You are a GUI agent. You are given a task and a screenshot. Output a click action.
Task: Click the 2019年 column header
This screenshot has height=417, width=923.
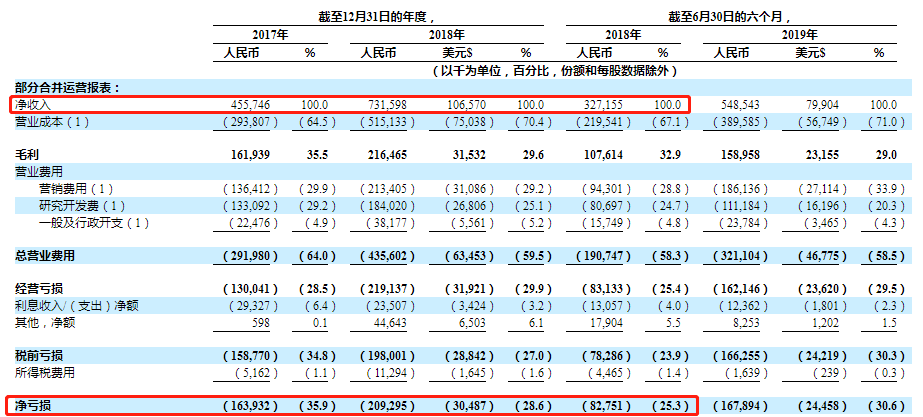click(800, 35)
